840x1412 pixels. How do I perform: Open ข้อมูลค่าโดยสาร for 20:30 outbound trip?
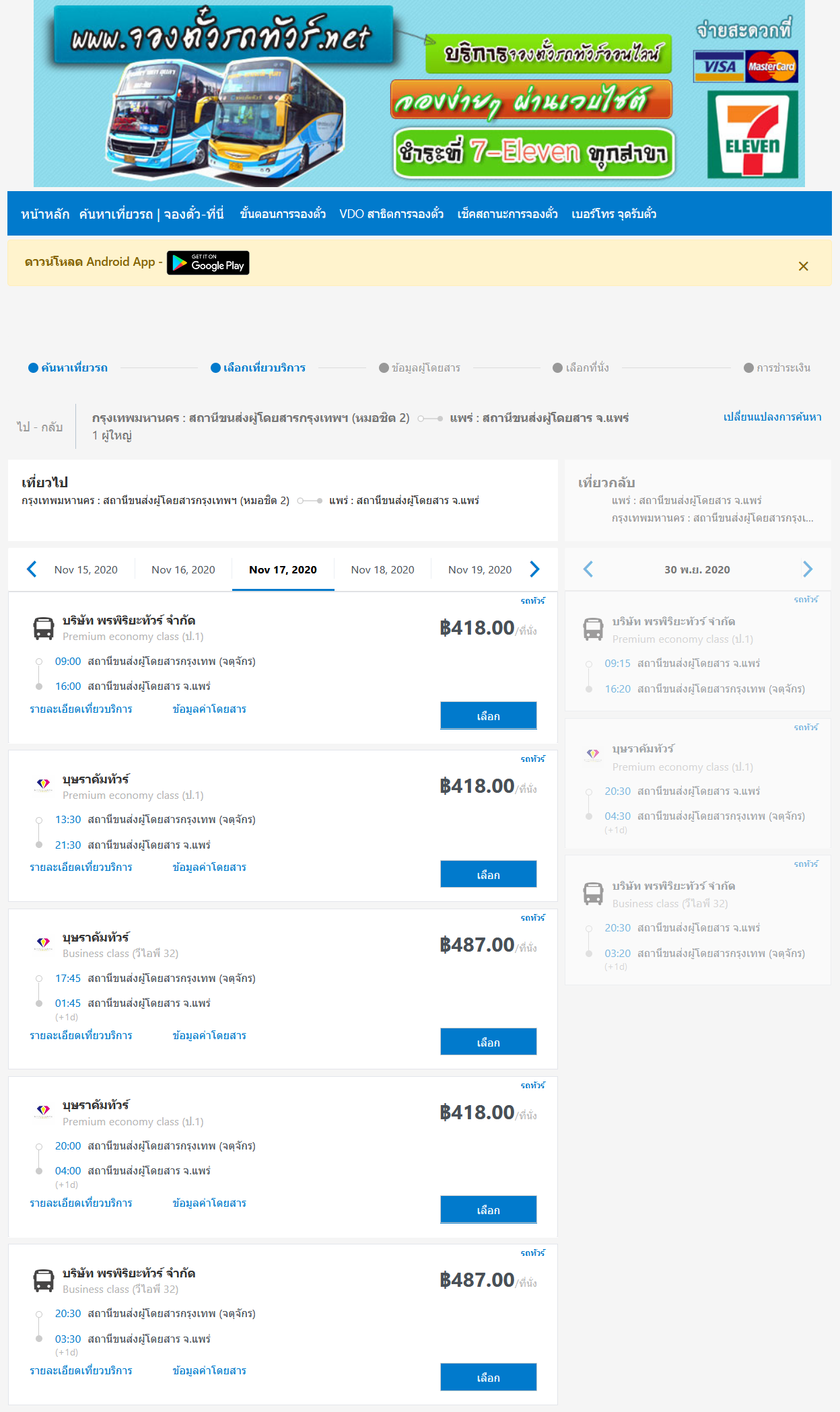(209, 1370)
